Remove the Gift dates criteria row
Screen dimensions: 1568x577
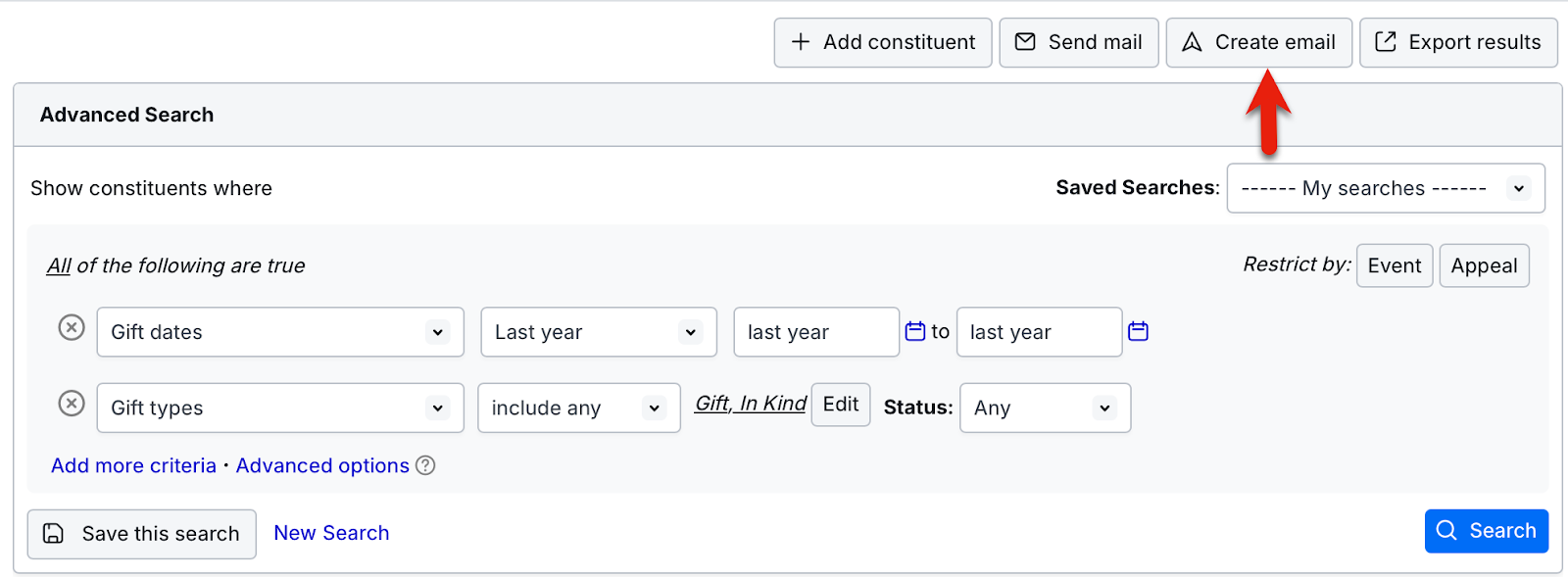click(x=72, y=327)
